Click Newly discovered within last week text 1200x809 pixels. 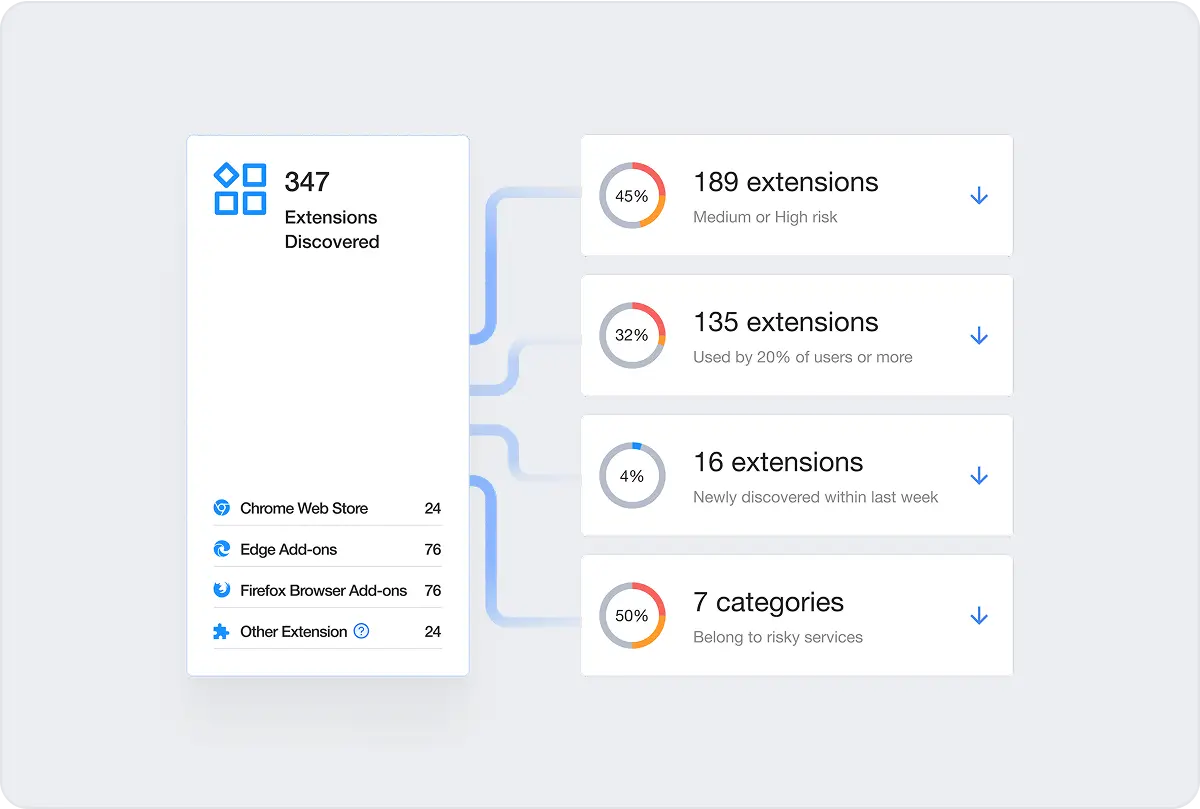pyautogui.click(x=816, y=497)
